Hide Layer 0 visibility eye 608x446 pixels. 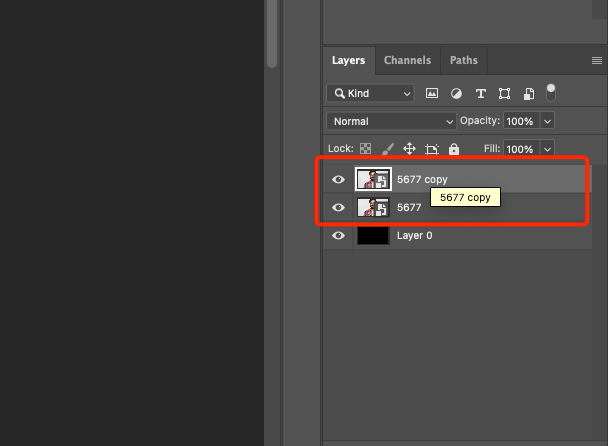pos(338,235)
